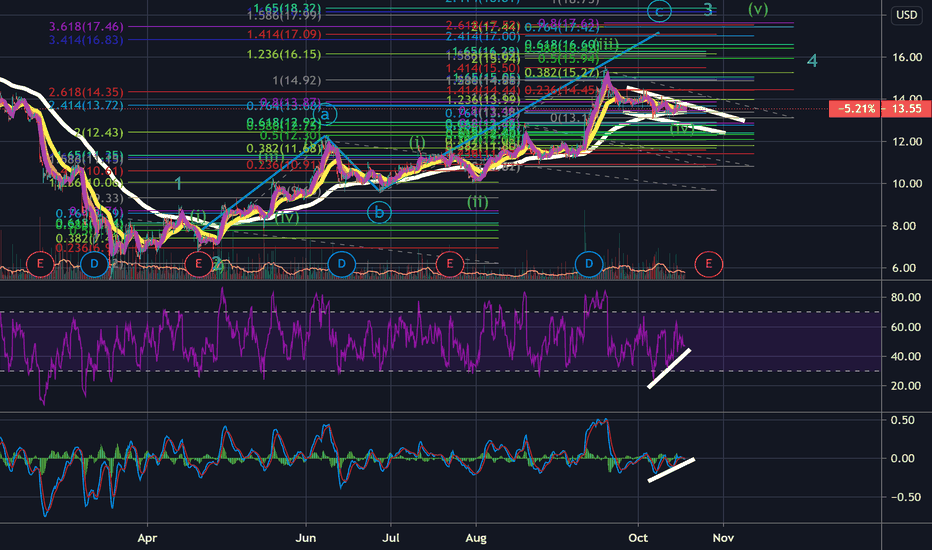Screen dimensions: 932x550
Task: Click the Oct label on time axis
Action: point(638,538)
